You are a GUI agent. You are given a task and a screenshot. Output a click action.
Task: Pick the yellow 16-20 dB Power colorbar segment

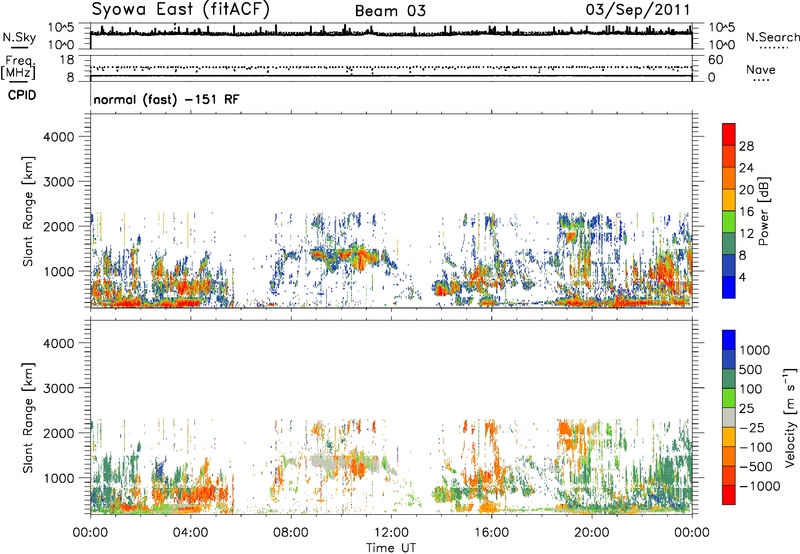tap(729, 200)
